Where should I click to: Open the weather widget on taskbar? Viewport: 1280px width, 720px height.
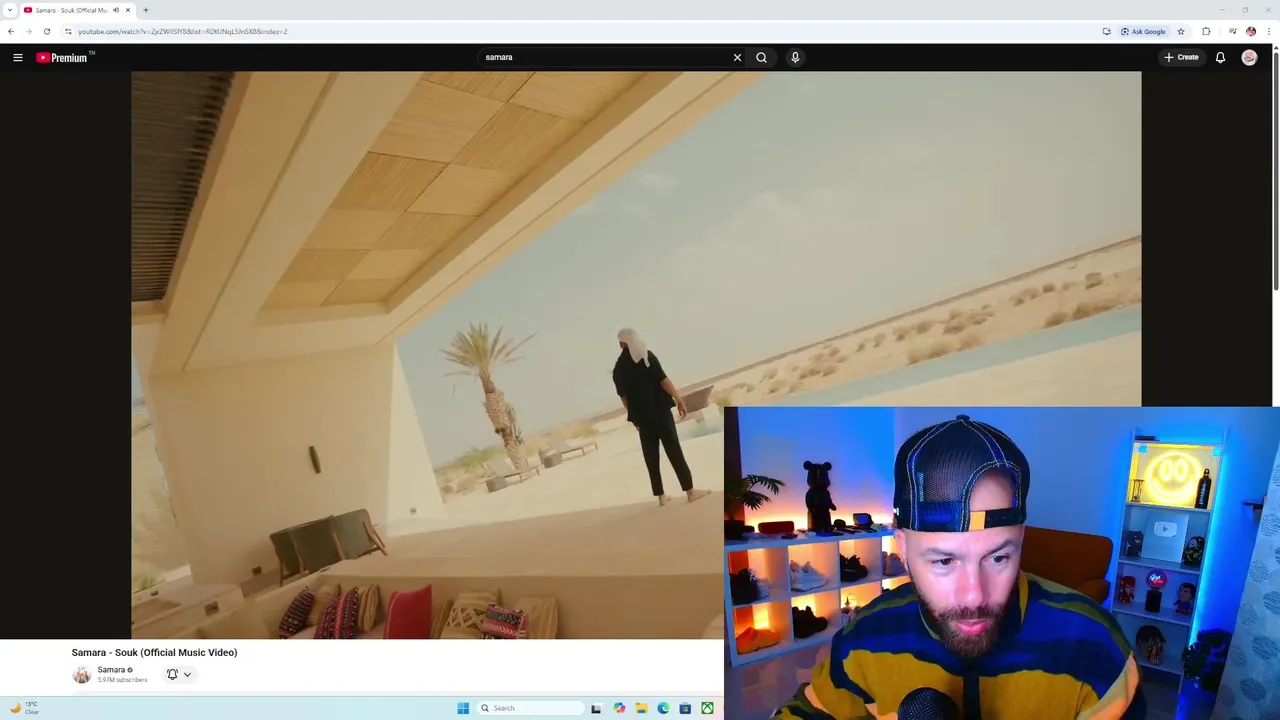pyautogui.click(x=24, y=708)
